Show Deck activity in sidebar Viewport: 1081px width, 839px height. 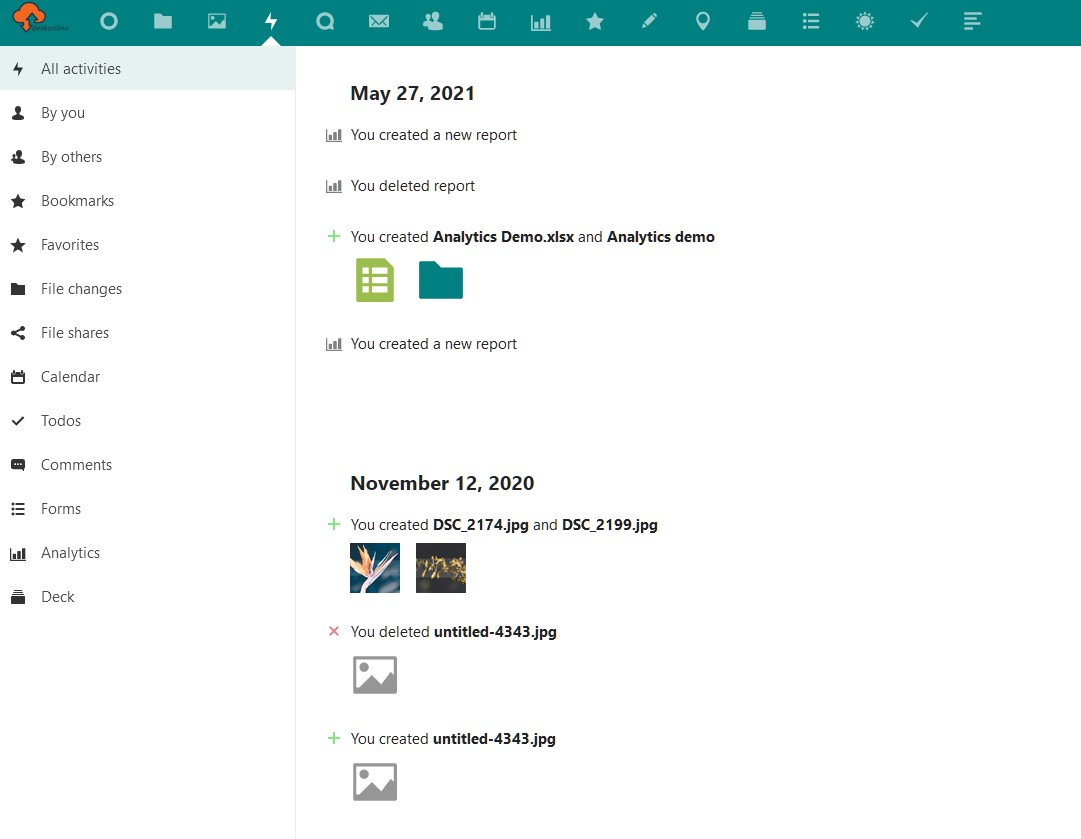148,597
